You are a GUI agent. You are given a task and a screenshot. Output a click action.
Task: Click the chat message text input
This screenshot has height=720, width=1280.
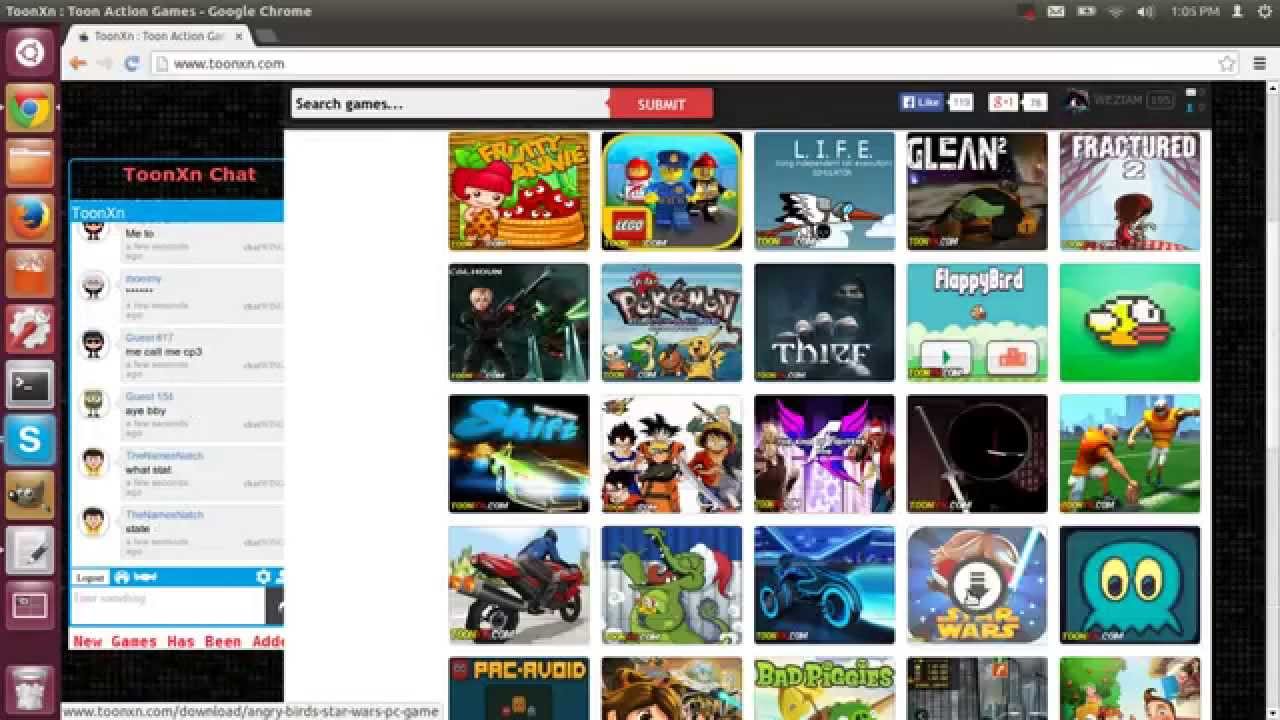click(167, 605)
